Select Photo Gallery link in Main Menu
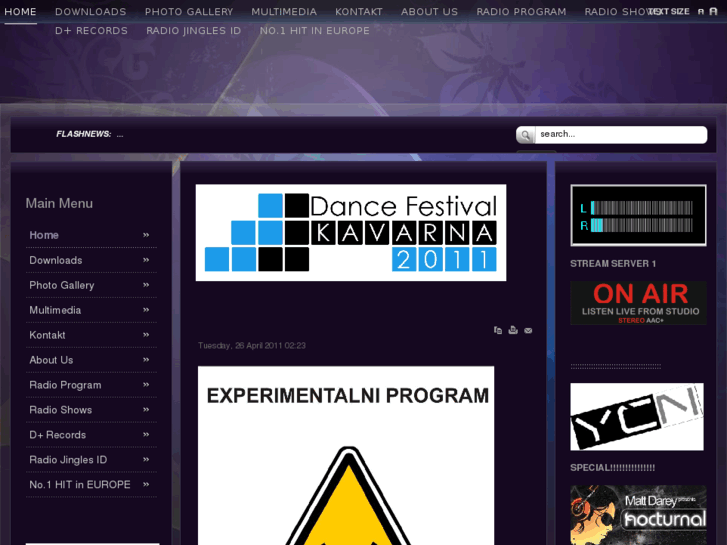The image size is (727, 545). (62, 285)
